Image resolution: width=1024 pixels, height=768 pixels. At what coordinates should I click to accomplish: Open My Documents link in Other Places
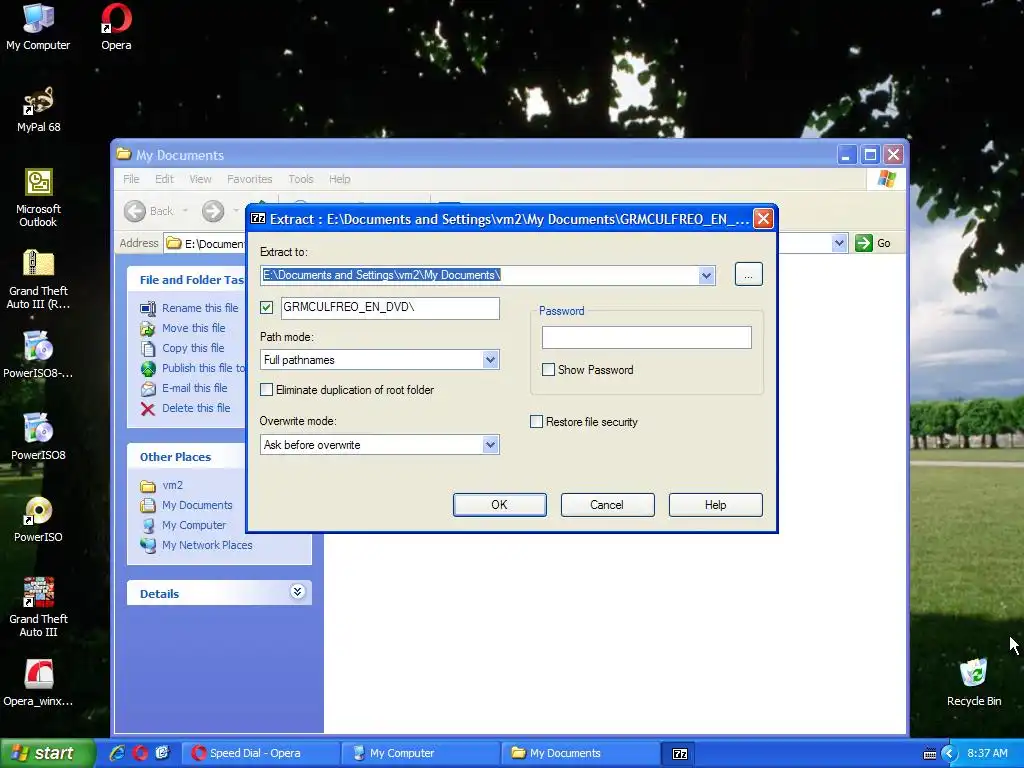(197, 505)
